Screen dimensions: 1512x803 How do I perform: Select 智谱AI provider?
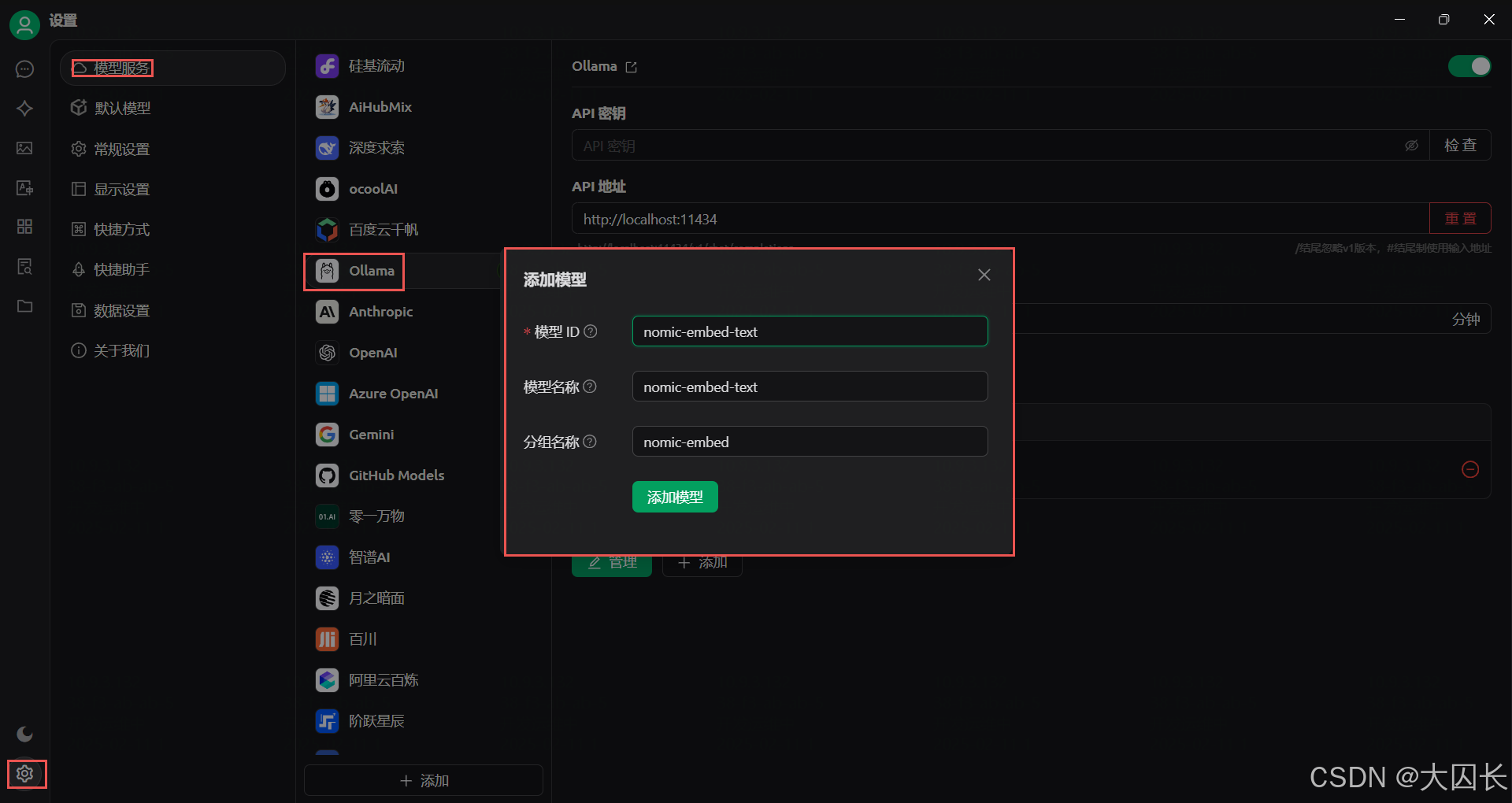[x=402, y=557]
